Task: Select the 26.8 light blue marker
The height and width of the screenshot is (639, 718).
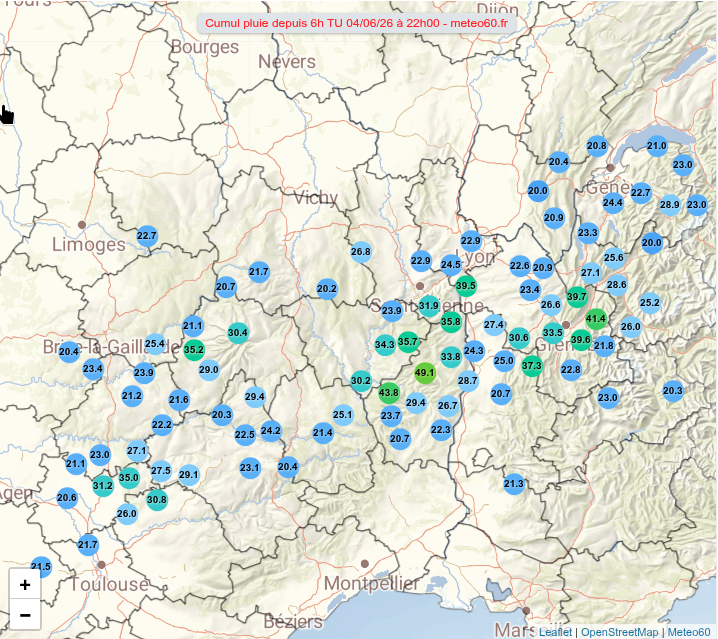Action: tap(361, 252)
